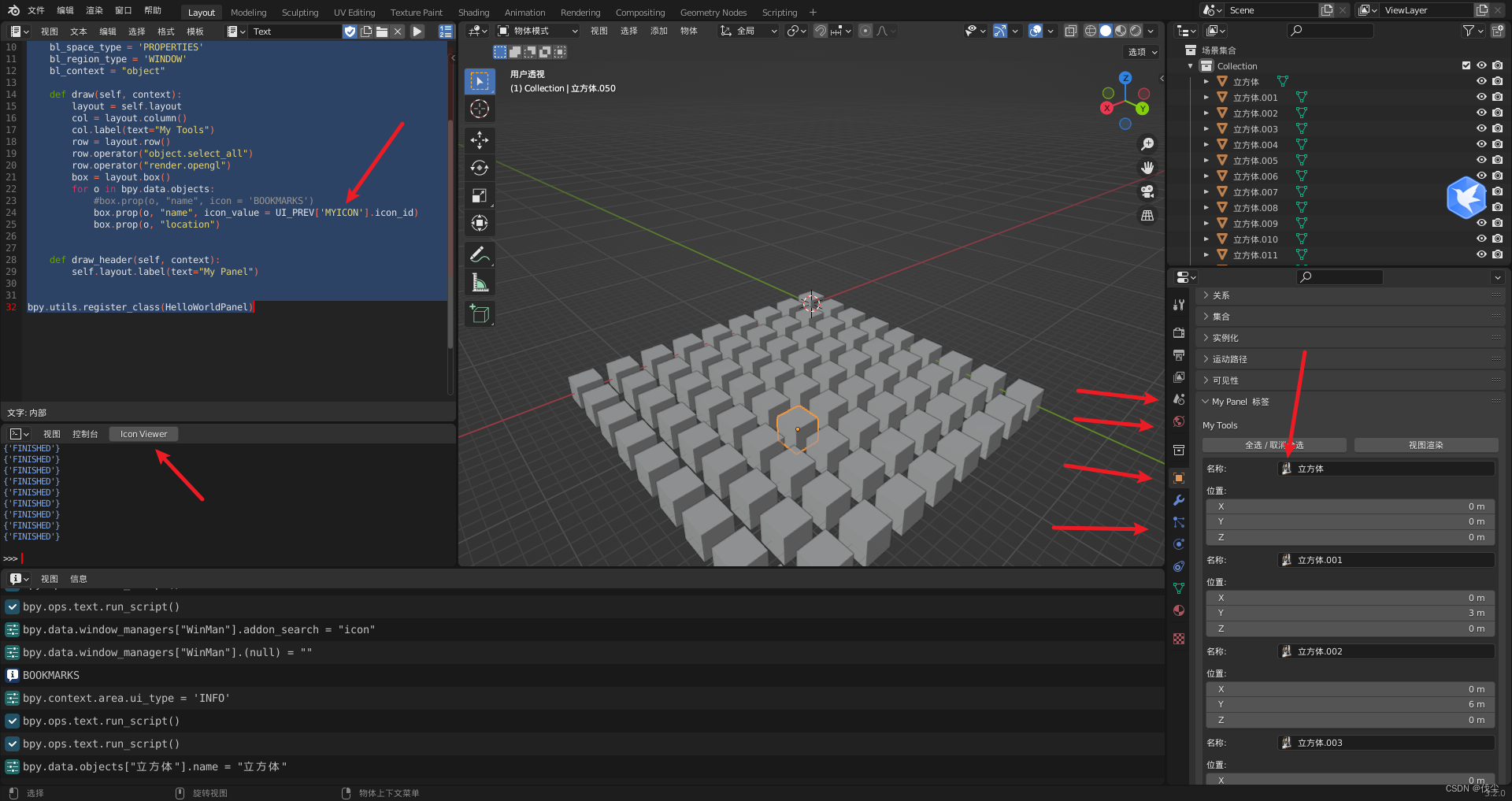Click the Y location field showing 6 m

pyautogui.click(x=1351, y=704)
